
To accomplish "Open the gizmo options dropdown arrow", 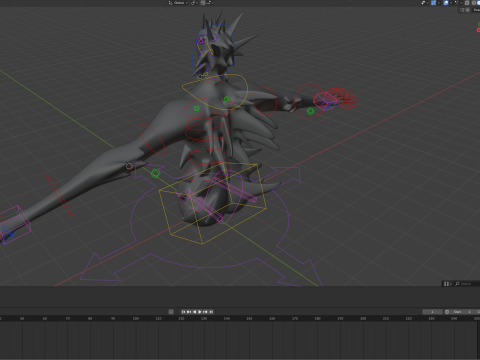I will [x=439, y=3].
